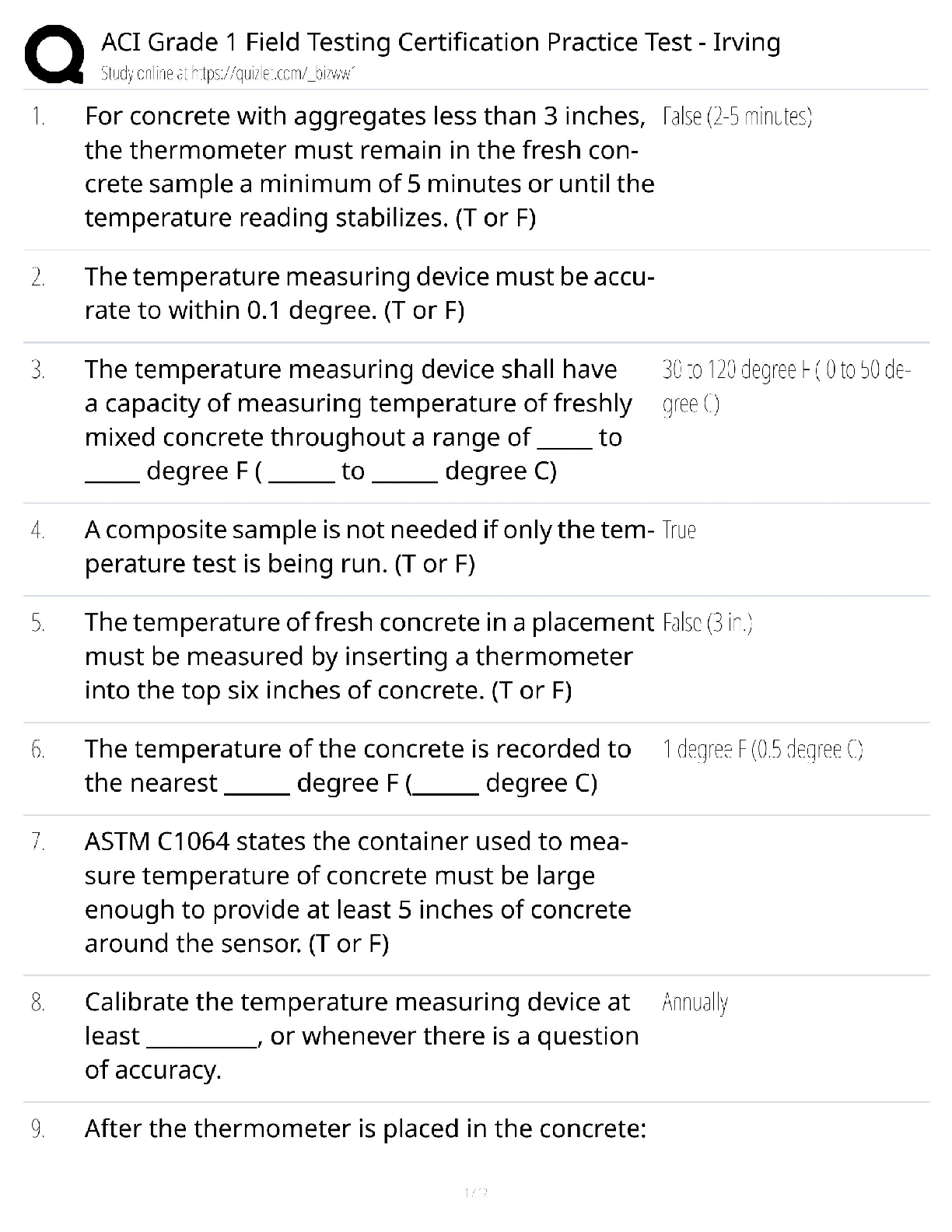Open the quizlet.com study link
This screenshot has width=952, height=1232.
tap(228, 74)
